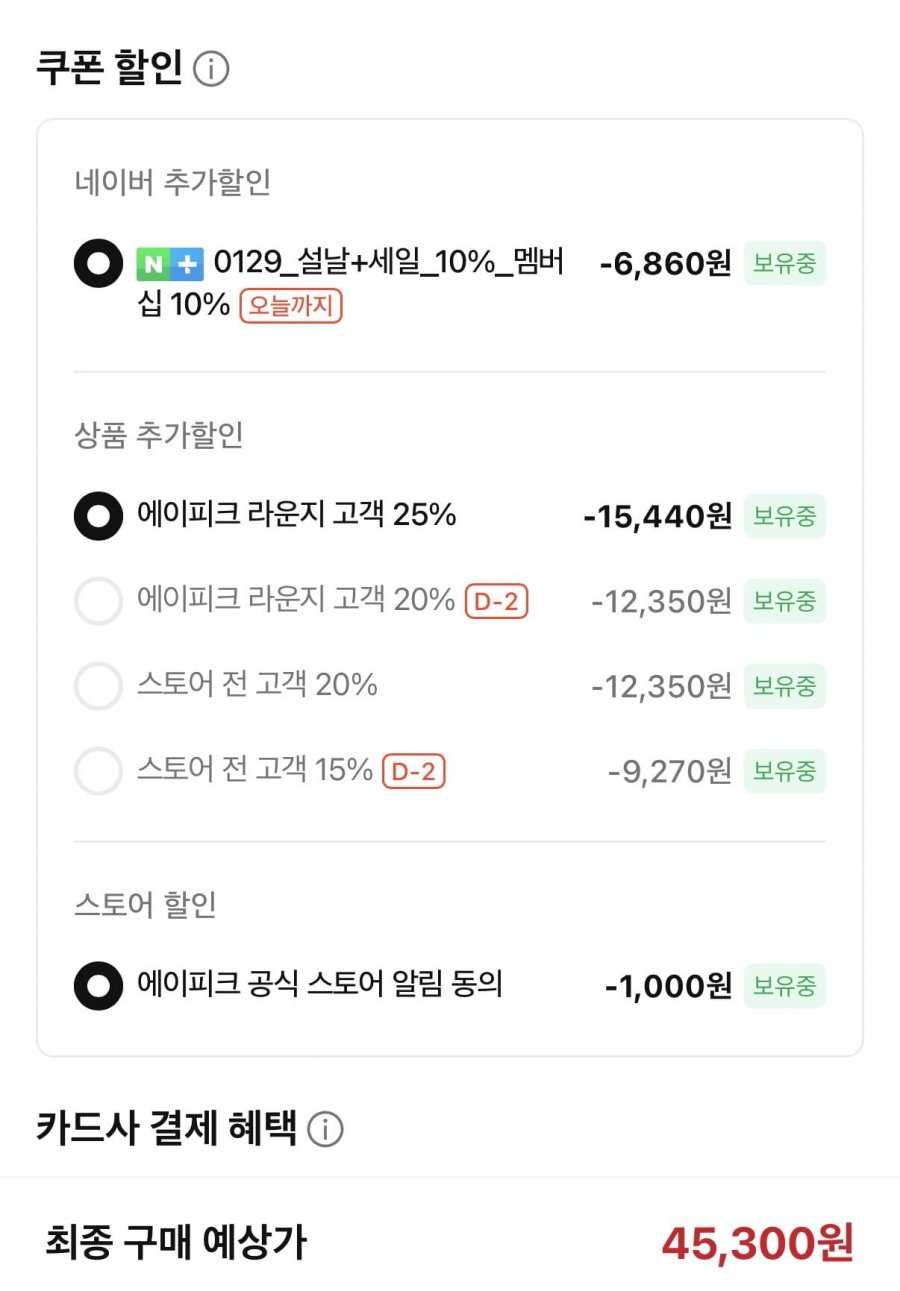Select the 설날 세일 멤버십 10% coupon radio
This screenshot has width=900, height=1291.
point(98,264)
